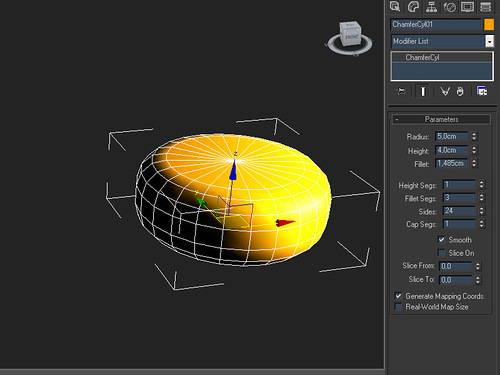Screen dimensions: 500x375
Task: Click the ViewCube Front face
Action: point(352,37)
